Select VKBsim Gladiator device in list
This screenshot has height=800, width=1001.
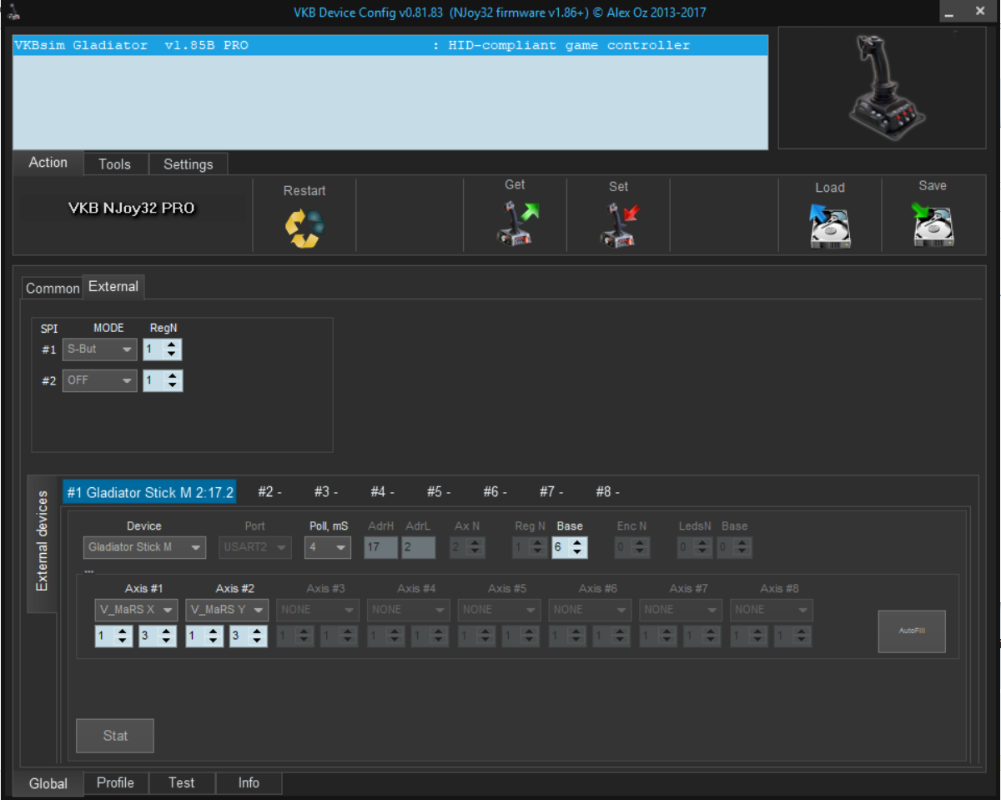390,45
